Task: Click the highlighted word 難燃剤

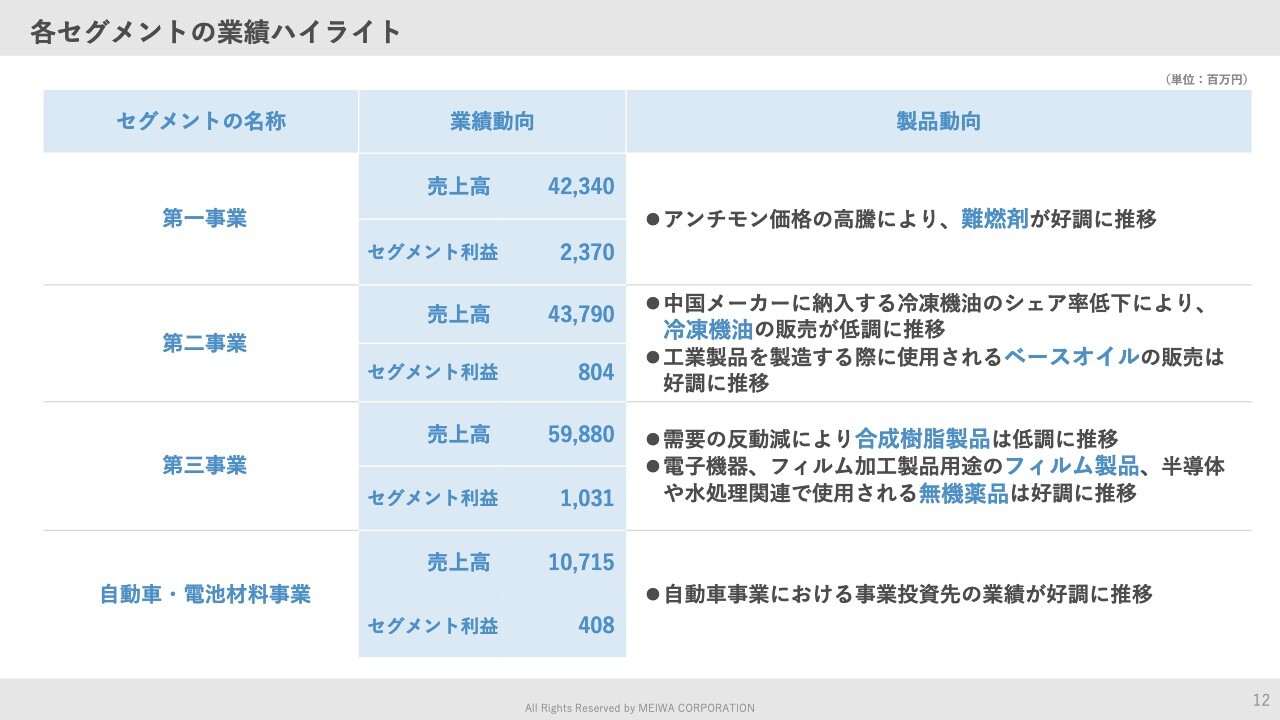Action: click(995, 219)
